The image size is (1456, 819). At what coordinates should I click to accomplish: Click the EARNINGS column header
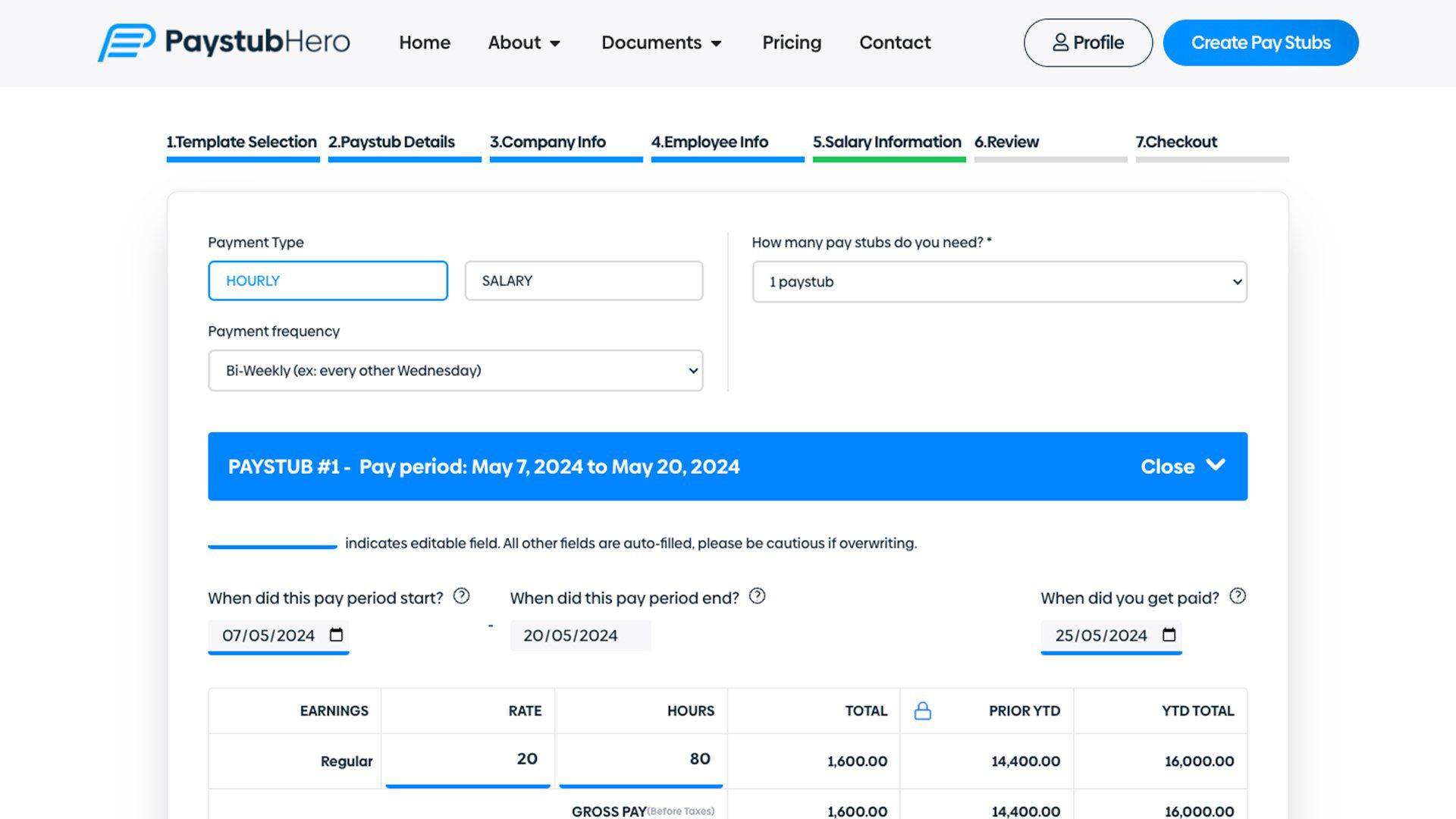click(334, 711)
